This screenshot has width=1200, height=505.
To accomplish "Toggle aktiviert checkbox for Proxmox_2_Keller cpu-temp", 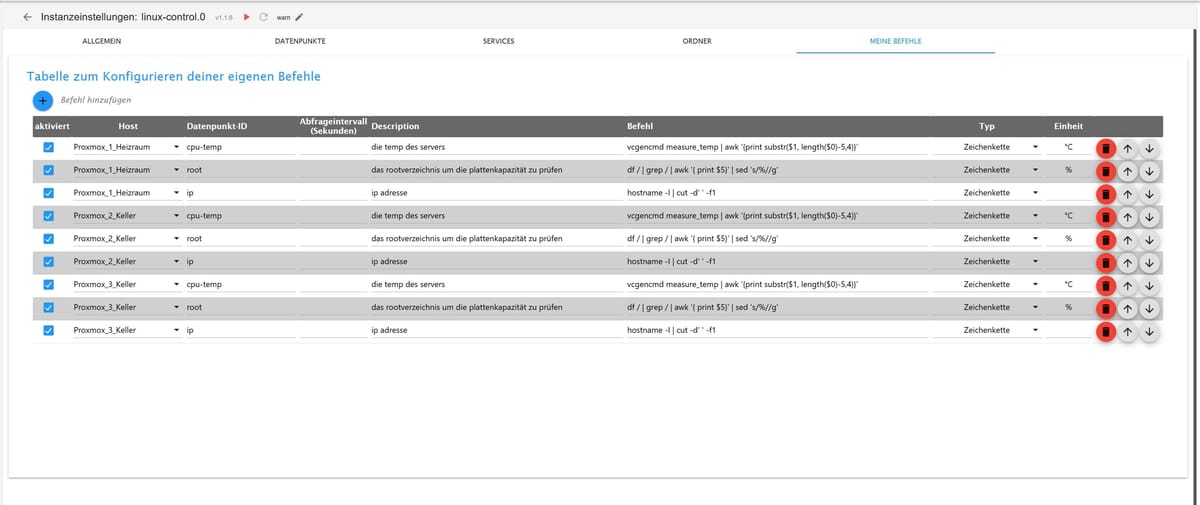I will (x=48, y=216).
